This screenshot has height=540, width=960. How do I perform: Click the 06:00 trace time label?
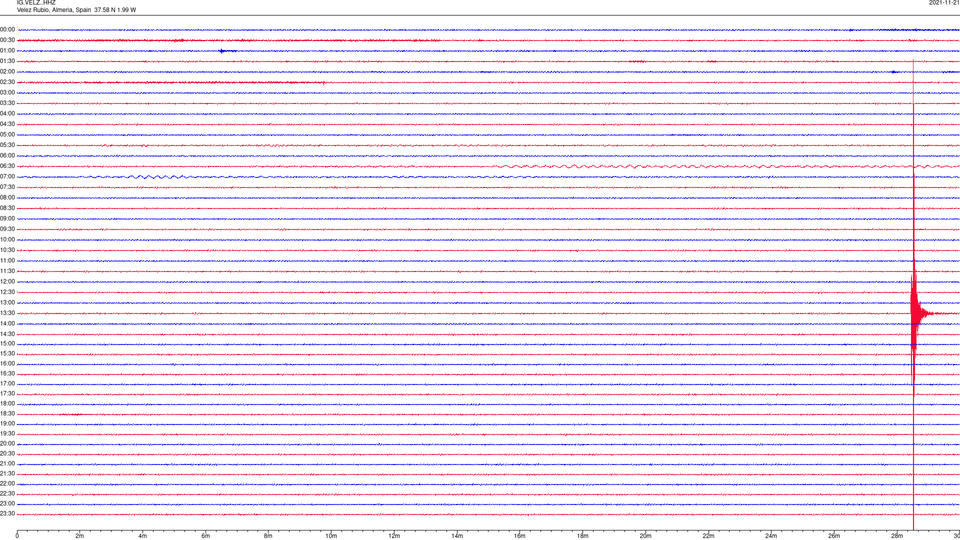point(7,156)
